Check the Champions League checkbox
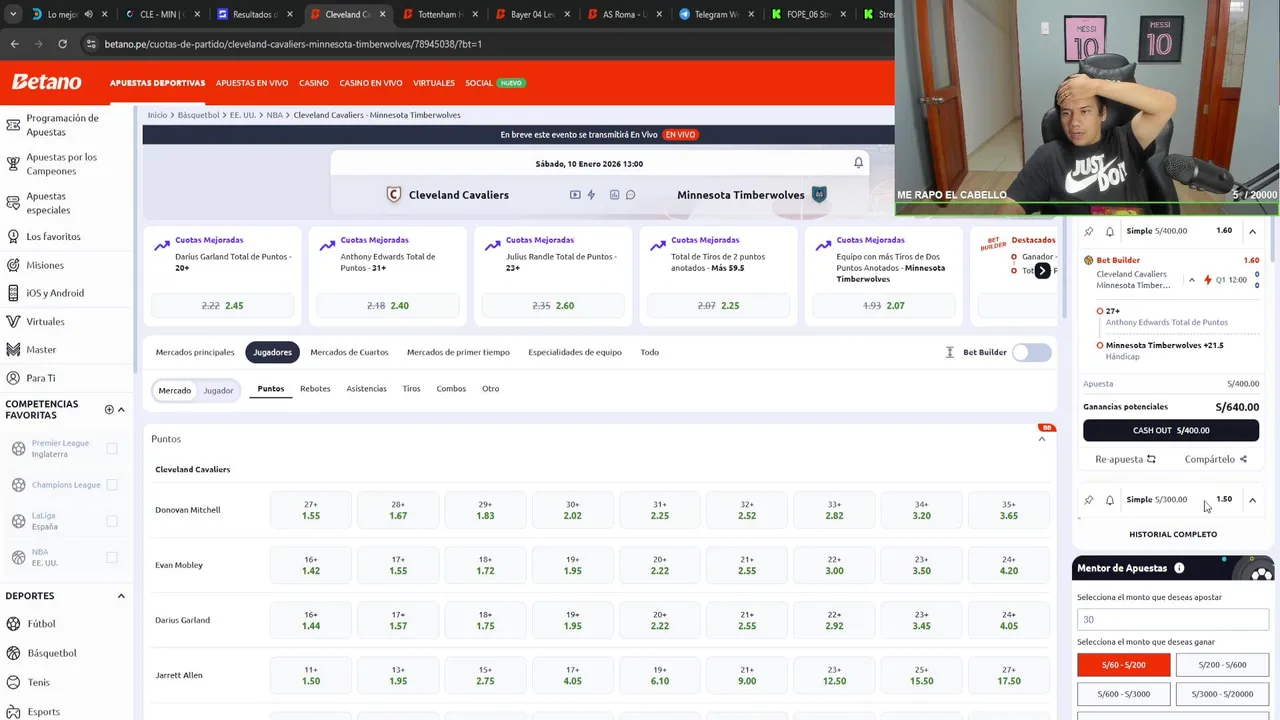The image size is (1280, 720). click(112, 485)
